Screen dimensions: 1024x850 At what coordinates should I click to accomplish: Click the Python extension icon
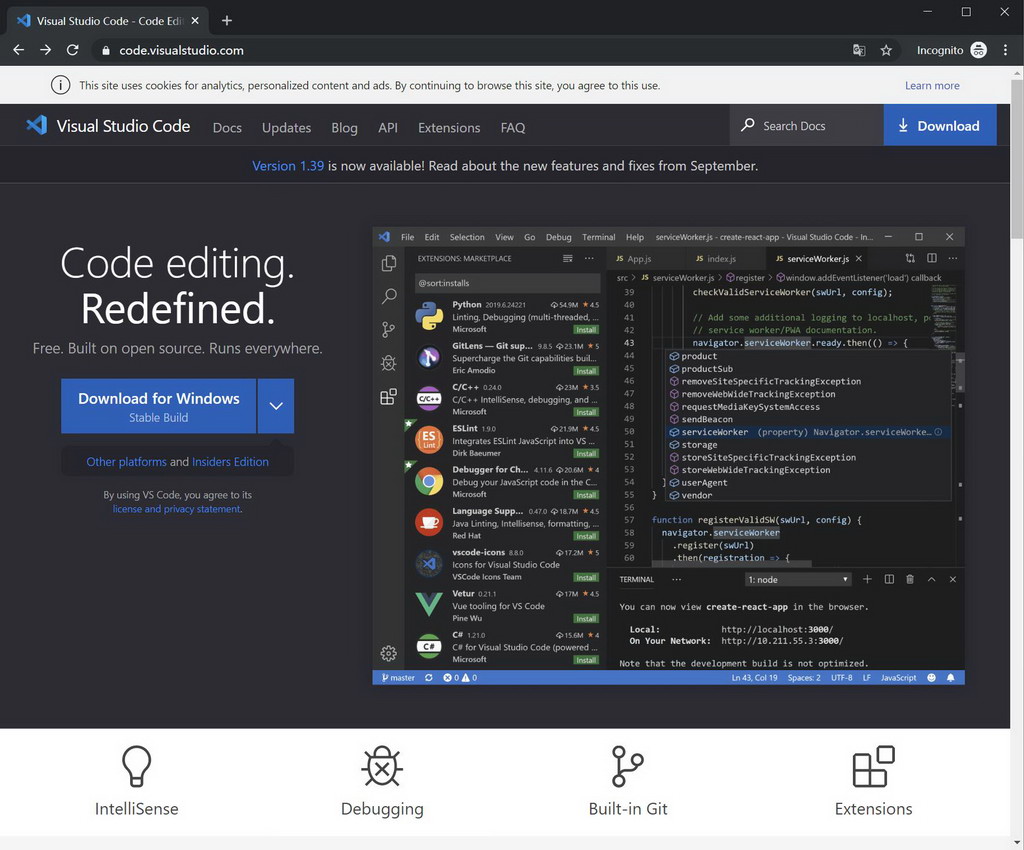coord(429,316)
